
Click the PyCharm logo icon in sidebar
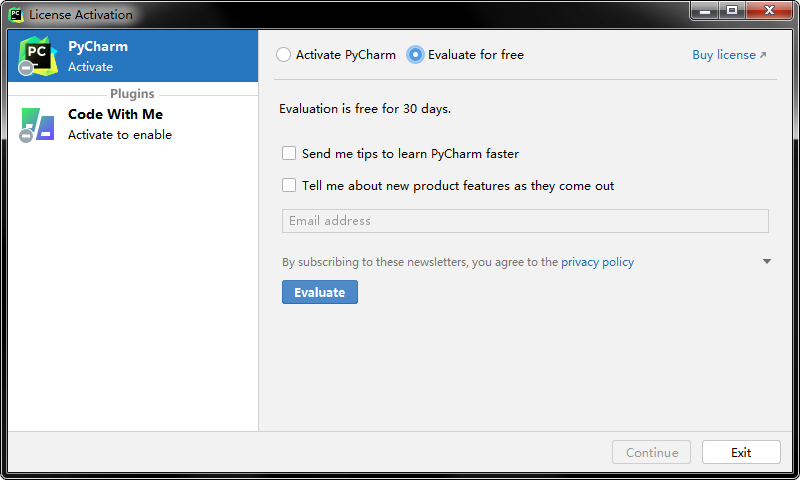pos(37,56)
